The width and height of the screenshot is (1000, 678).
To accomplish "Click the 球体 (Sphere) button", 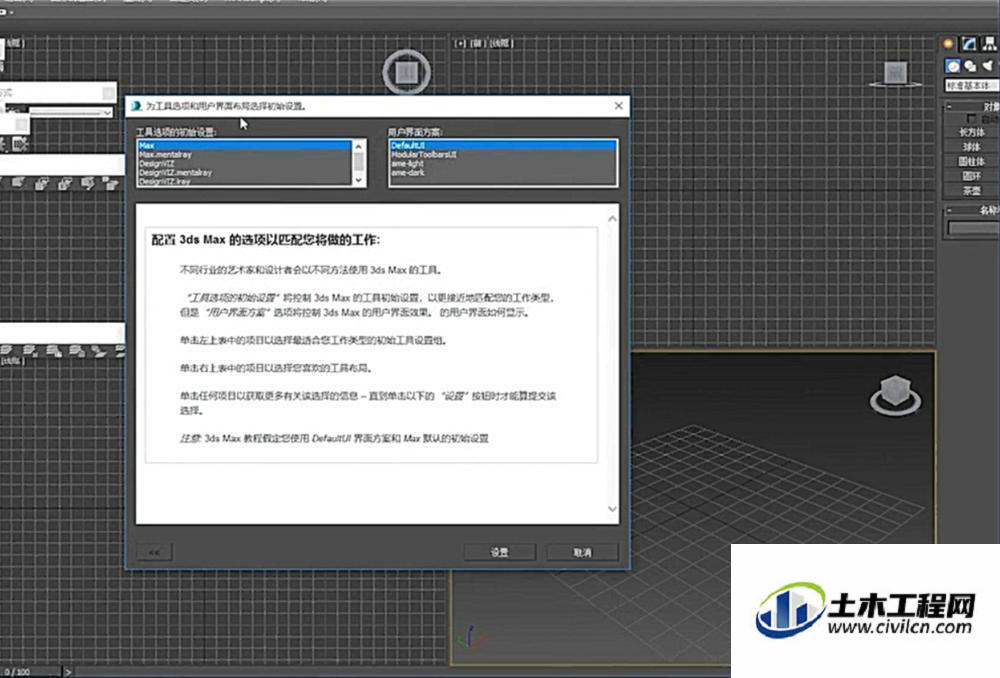I will 971,147.
